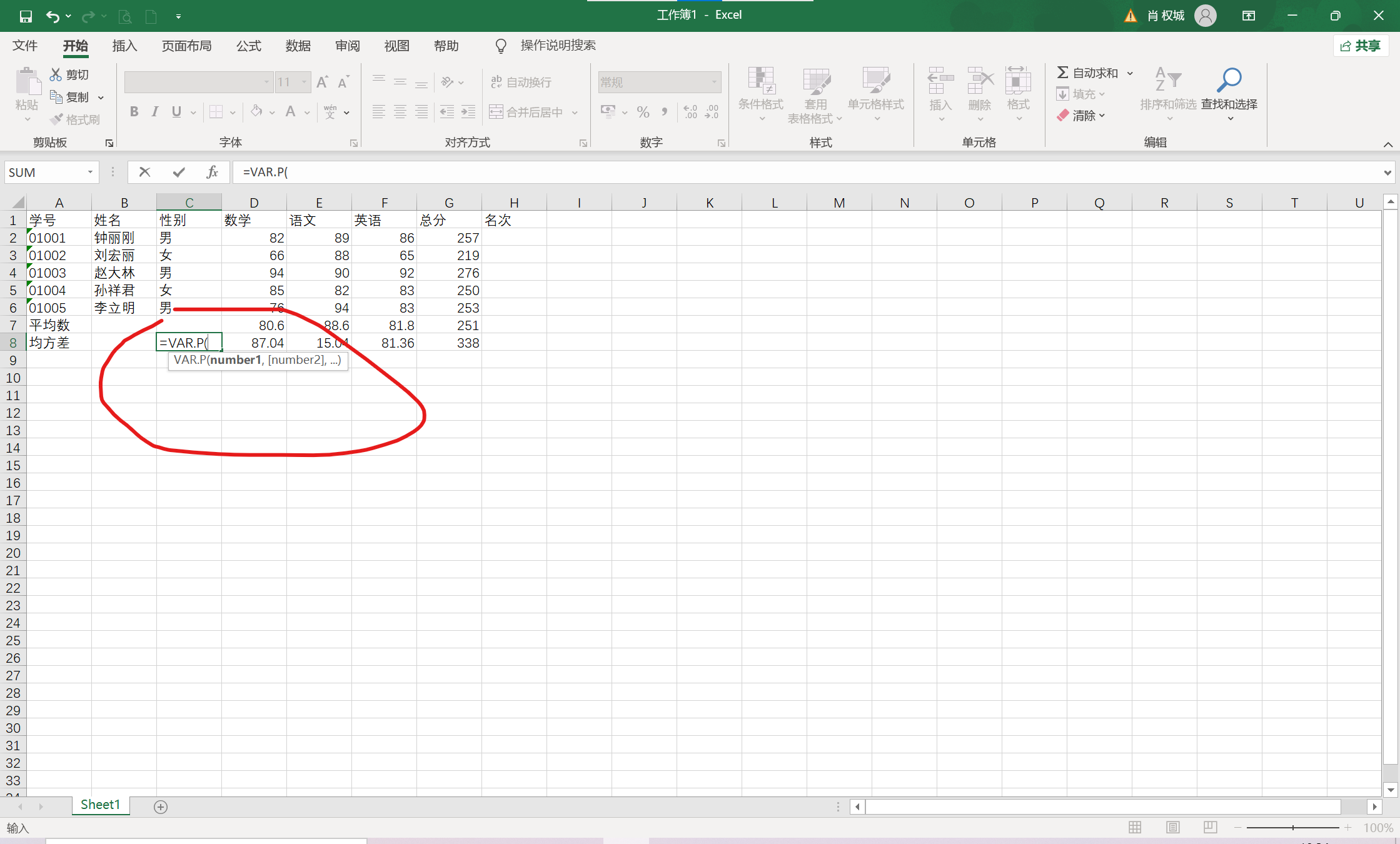Click the Clear (清除) eraser button
The width and height of the screenshot is (1400, 844).
(1080, 116)
